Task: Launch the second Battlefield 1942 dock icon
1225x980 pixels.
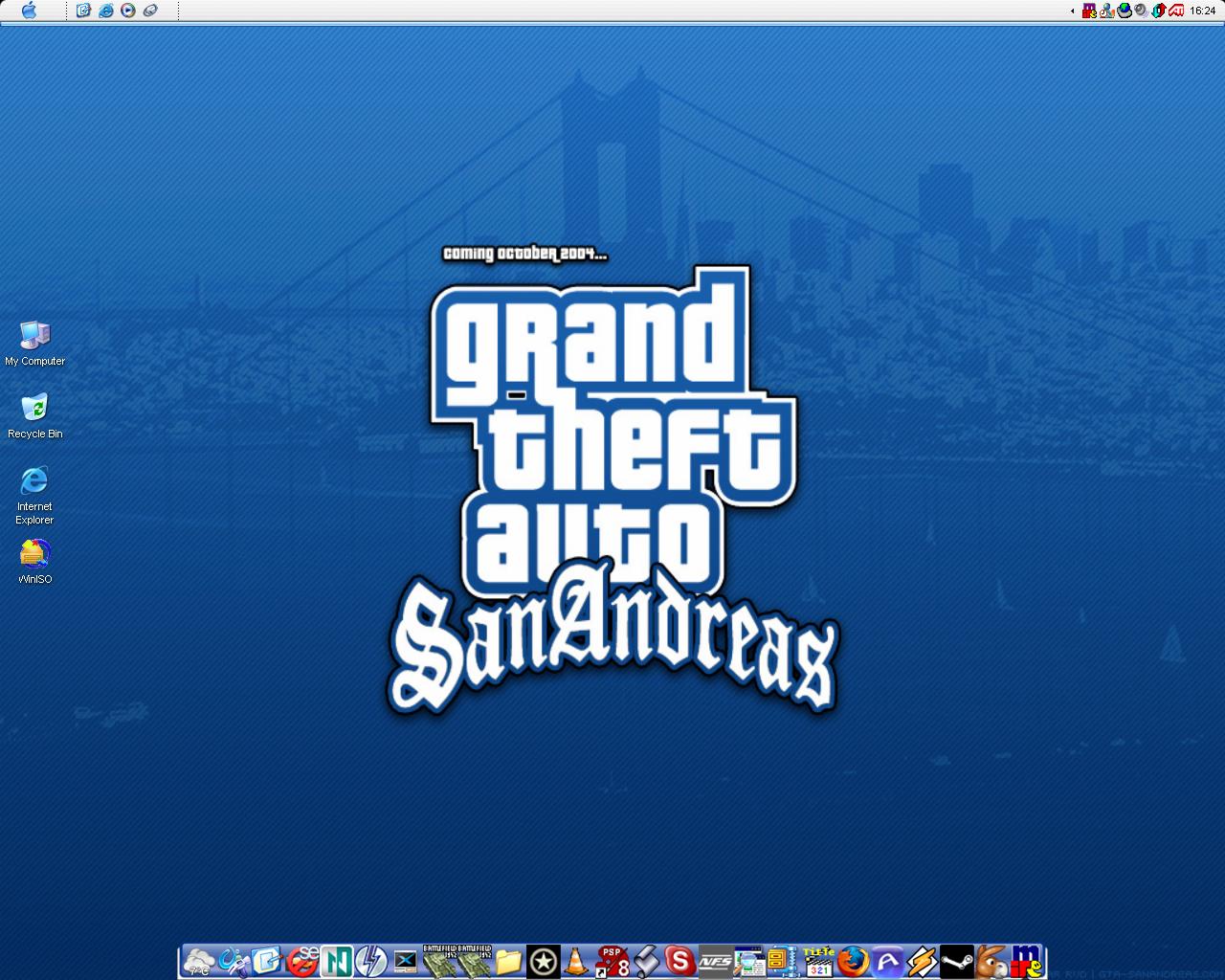Action: pos(474,961)
